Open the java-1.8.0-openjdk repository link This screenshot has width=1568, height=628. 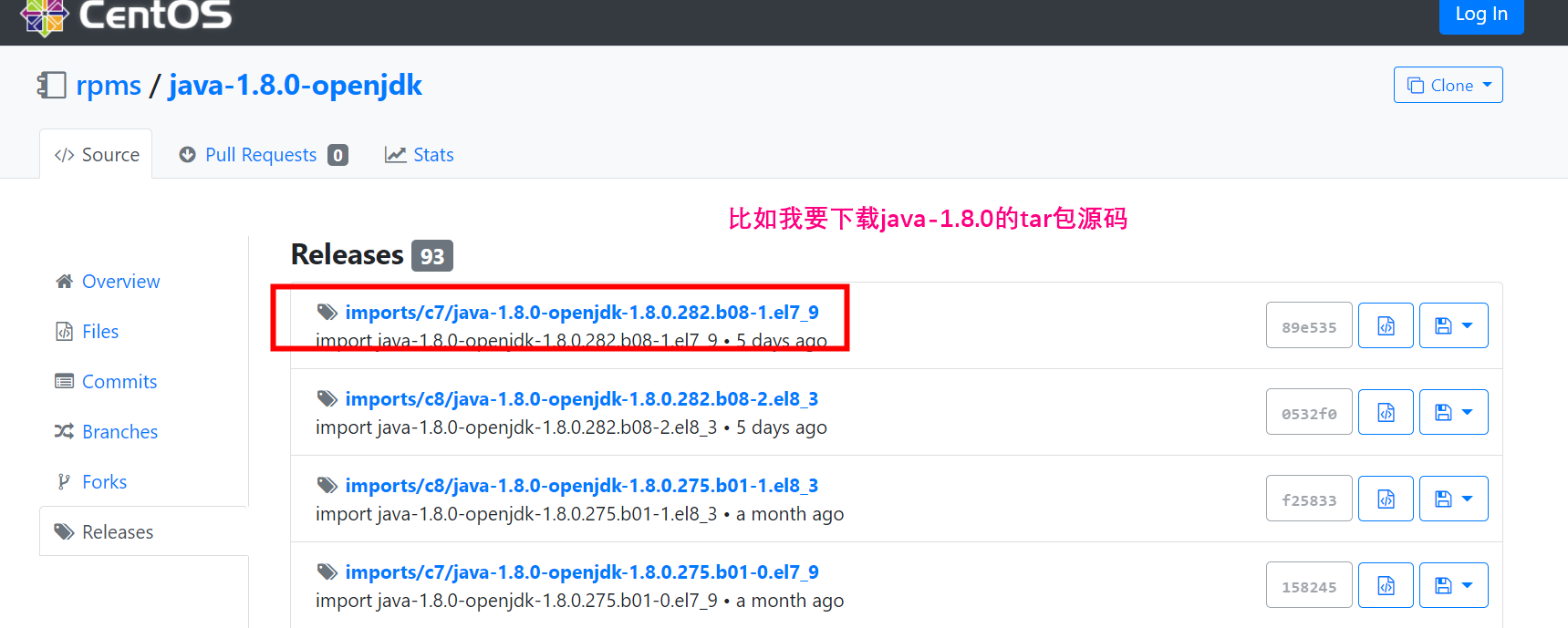[x=296, y=86]
